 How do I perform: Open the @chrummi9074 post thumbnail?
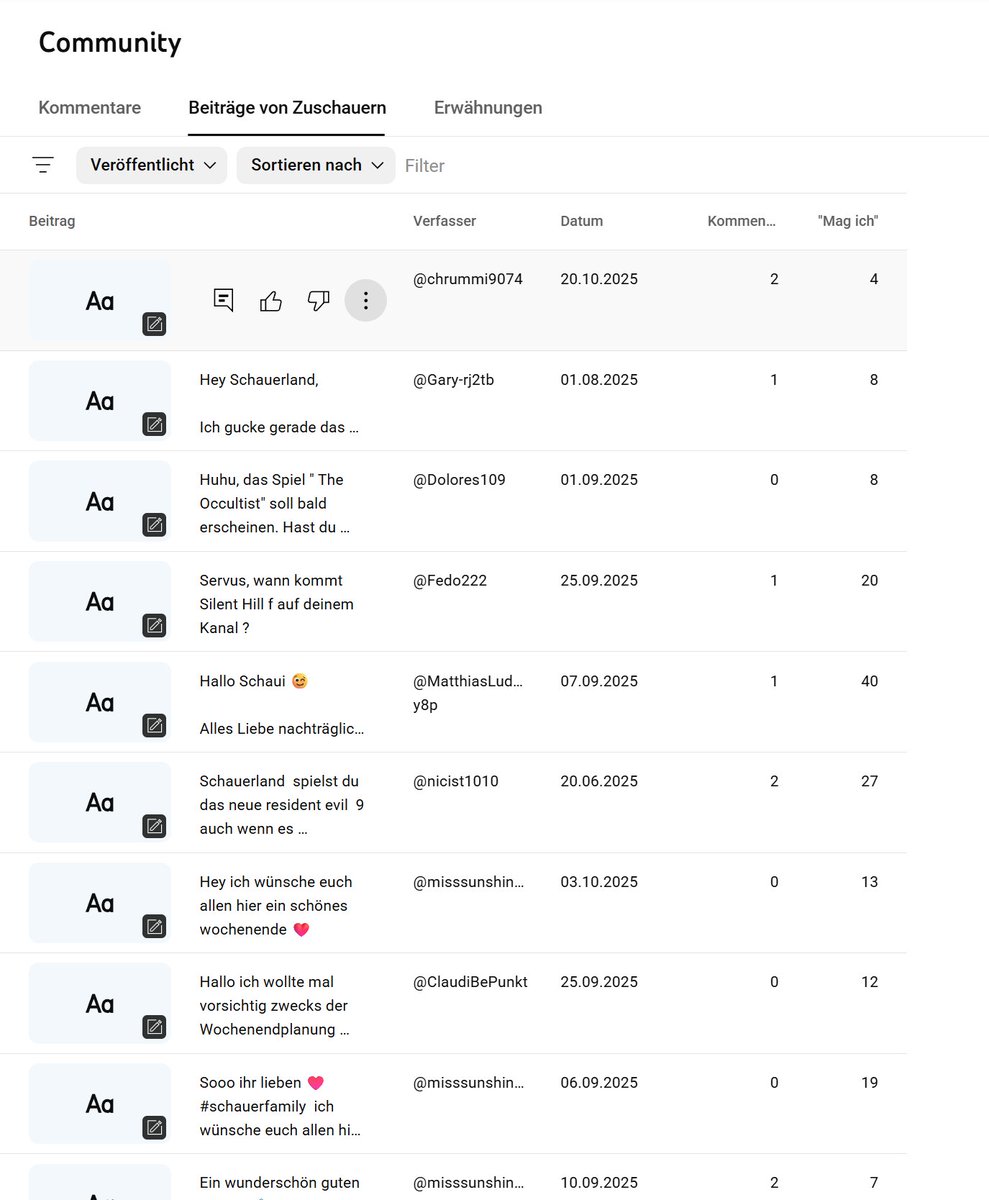(x=100, y=300)
